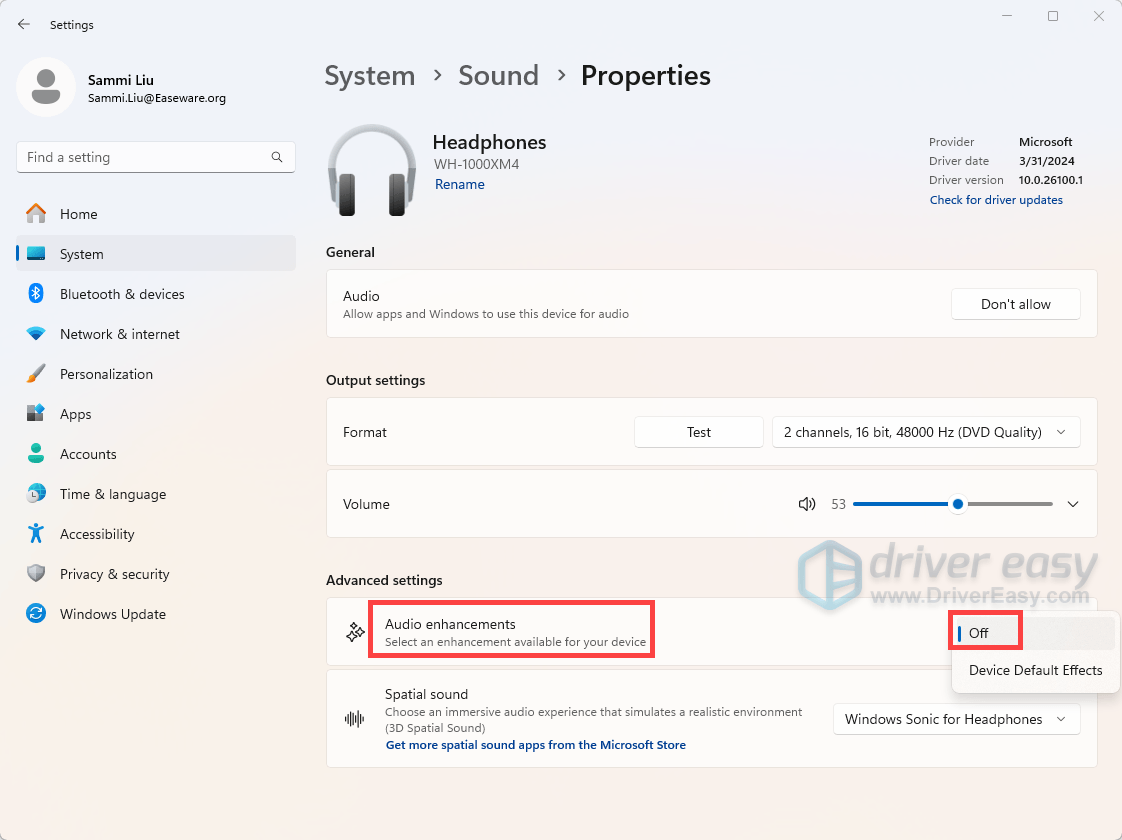The image size is (1122, 840).
Task: Click the user profile avatar
Action: point(46,88)
